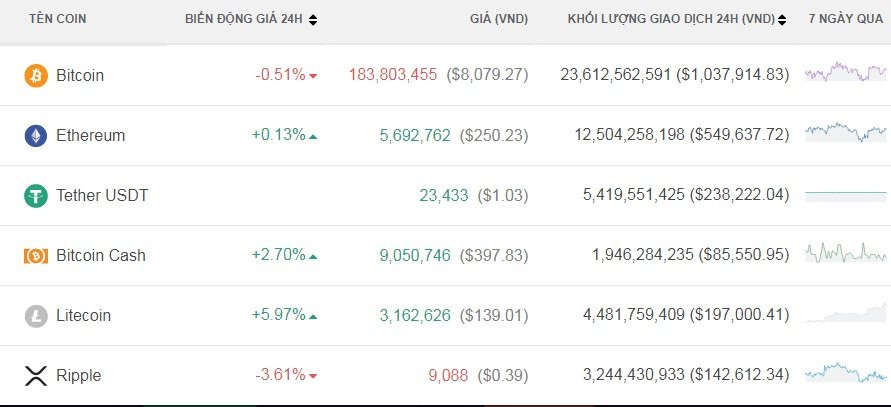Click the Giá (VND) column header
The width and height of the screenshot is (891, 407).
tap(499, 19)
